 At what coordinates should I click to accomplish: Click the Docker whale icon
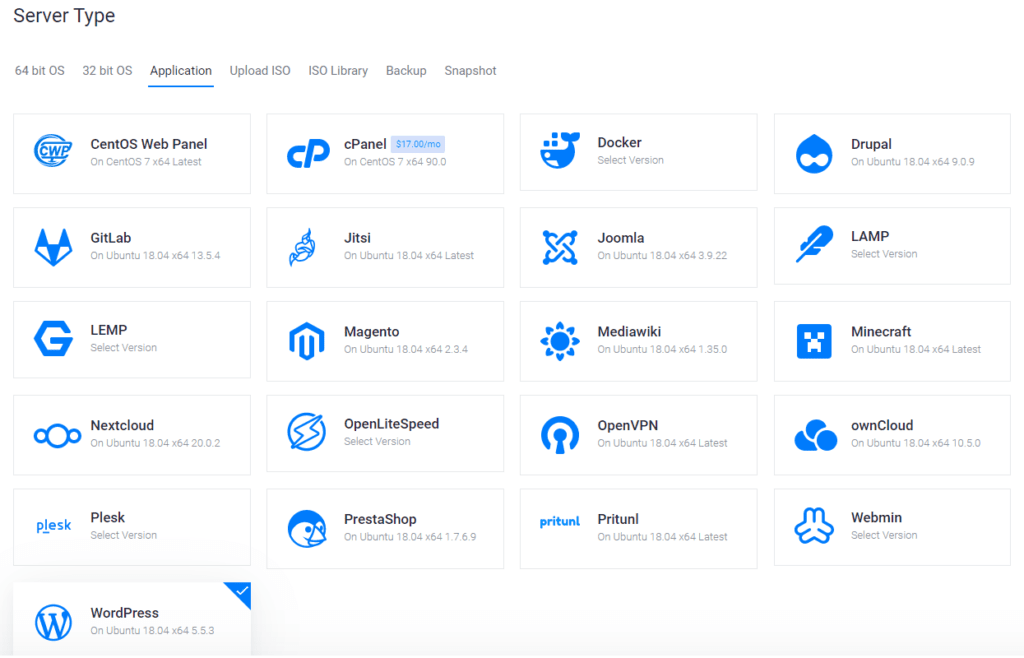[560, 151]
